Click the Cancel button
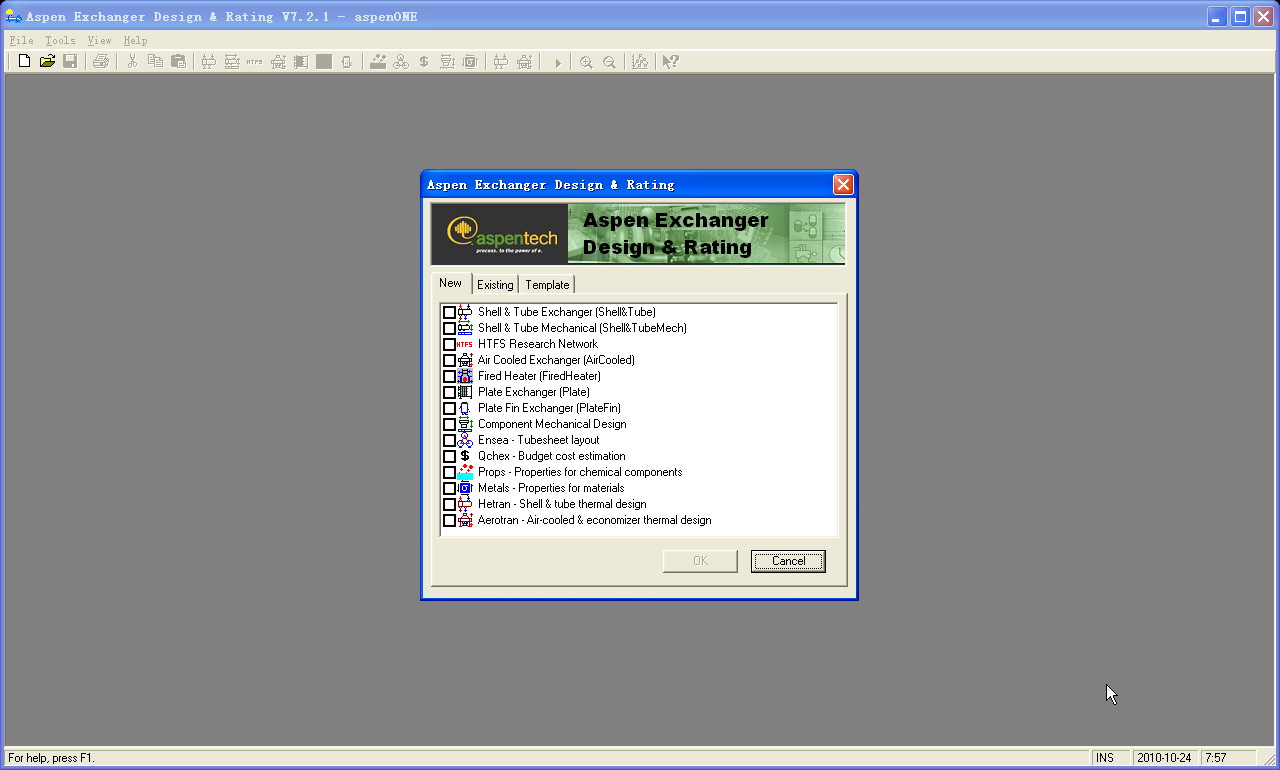Viewport: 1280px width, 770px height. [788, 561]
